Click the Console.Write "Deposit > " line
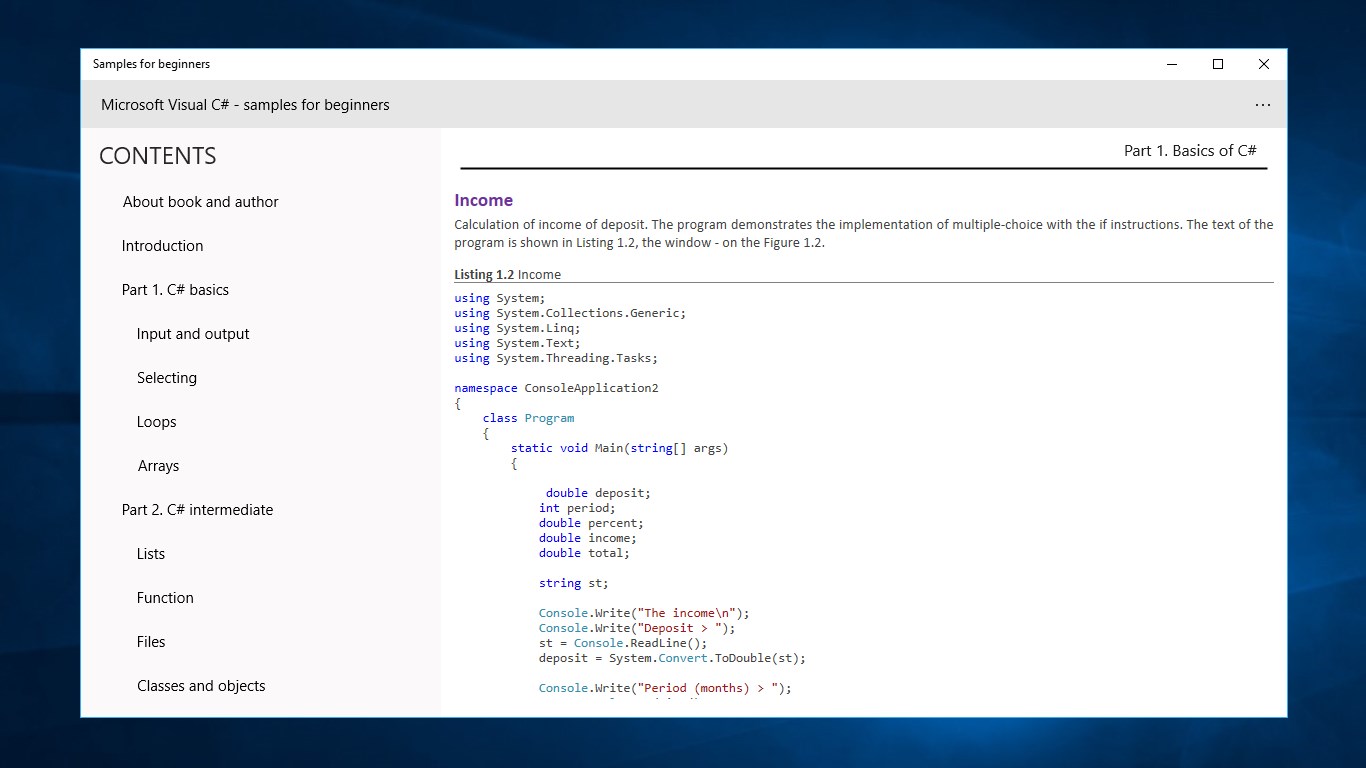1366x768 pixels. click(x=637, y=628)
